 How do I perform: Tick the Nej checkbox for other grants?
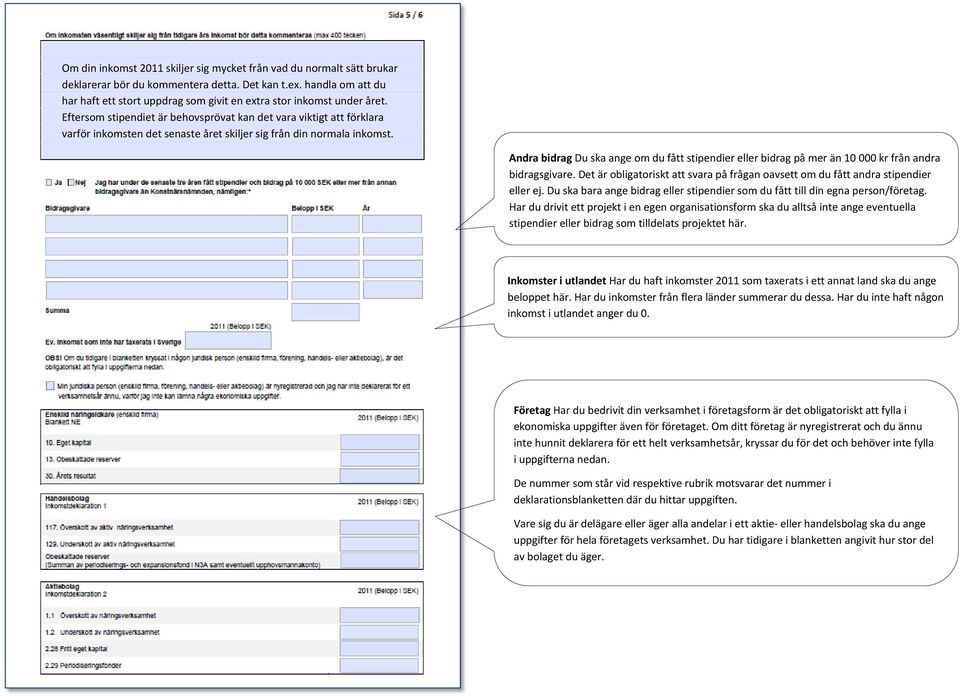(71, 182)
